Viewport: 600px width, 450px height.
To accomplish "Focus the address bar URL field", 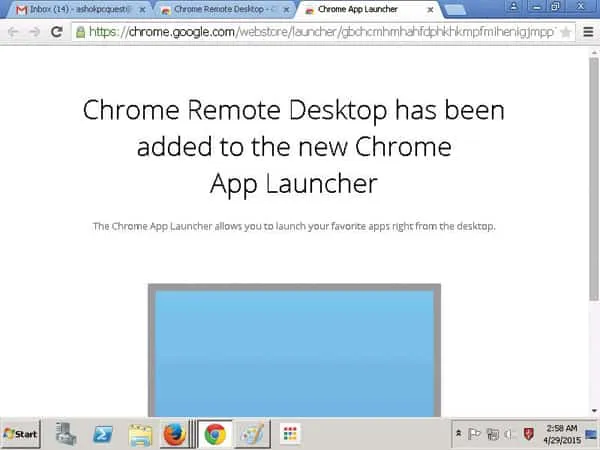I will tap(323, 32).
